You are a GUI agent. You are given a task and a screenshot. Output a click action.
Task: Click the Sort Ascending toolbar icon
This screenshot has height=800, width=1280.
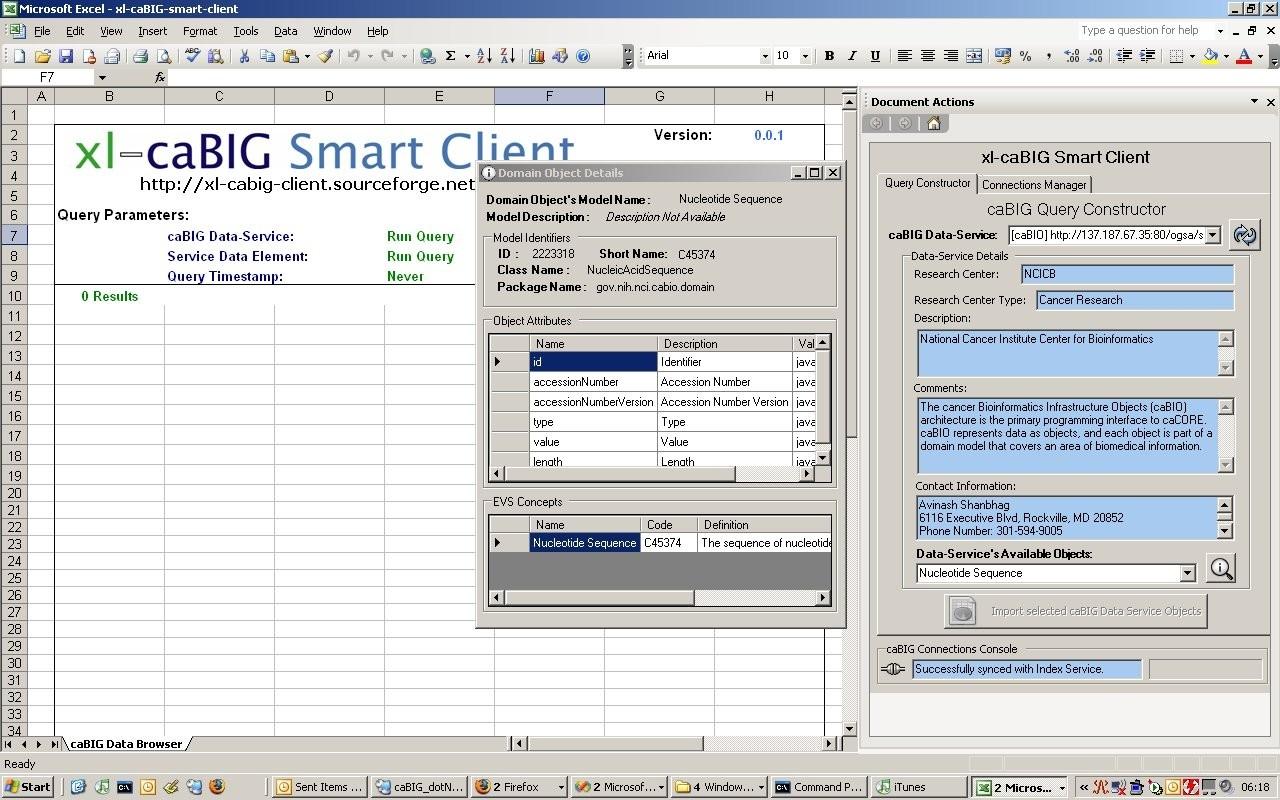coord(484,56)
